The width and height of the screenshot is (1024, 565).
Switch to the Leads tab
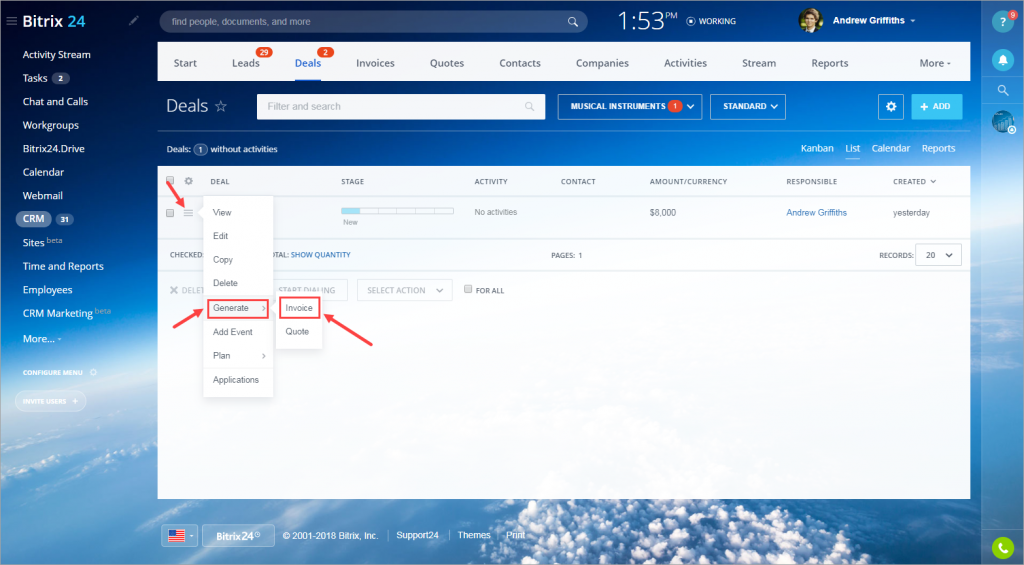pos(246,63)
